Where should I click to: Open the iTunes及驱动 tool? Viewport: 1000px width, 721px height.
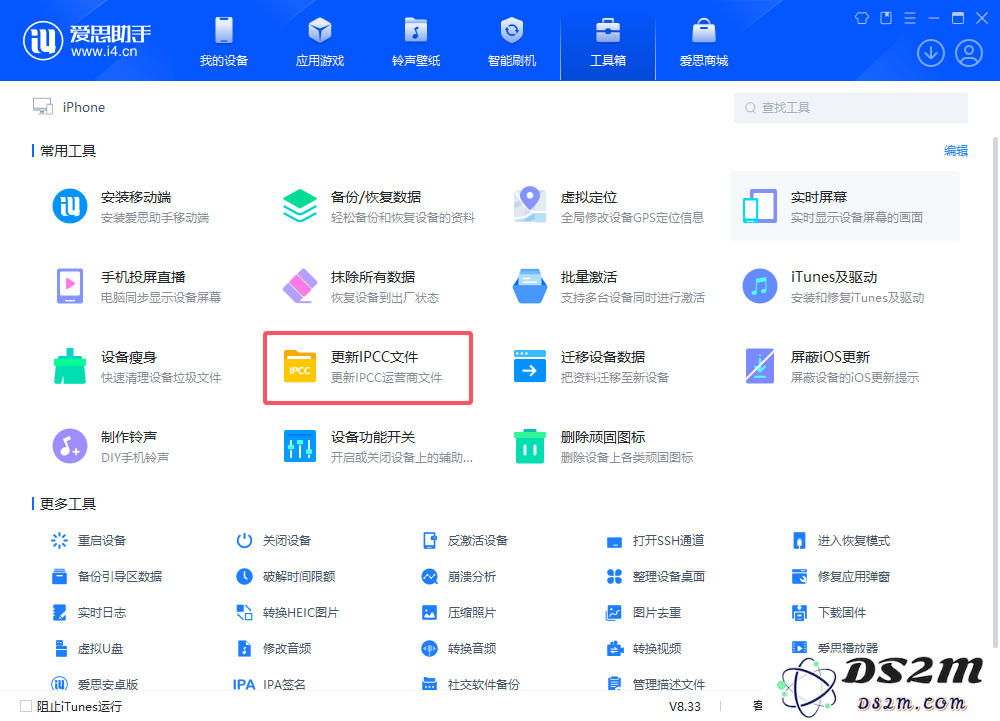click(833, 286)
